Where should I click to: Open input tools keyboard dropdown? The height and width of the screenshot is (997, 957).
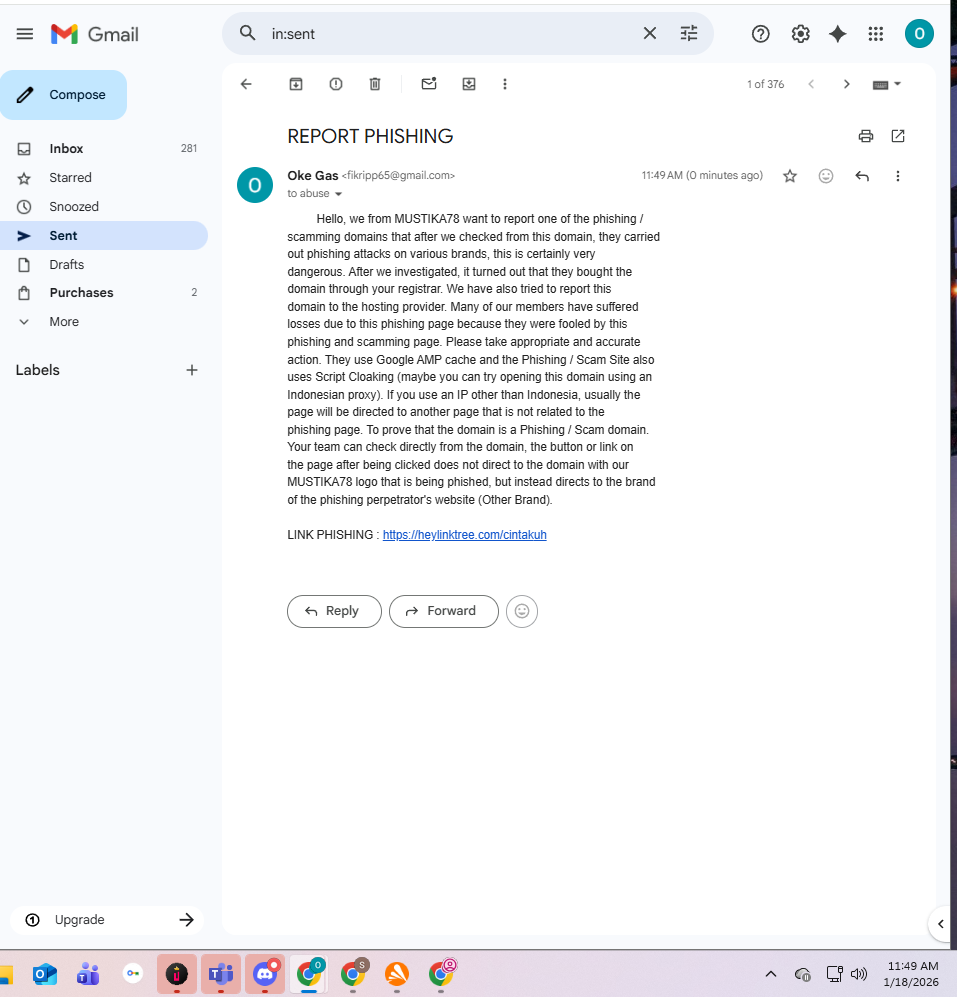click(x=887, y=84)
